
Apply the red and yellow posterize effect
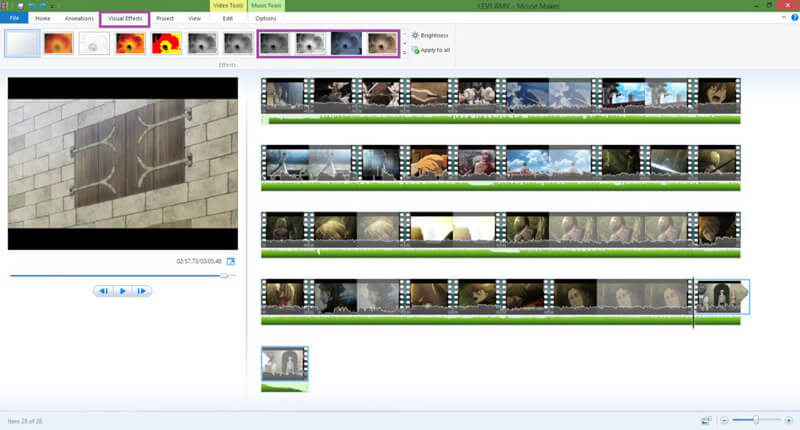(x=166, y=43)
